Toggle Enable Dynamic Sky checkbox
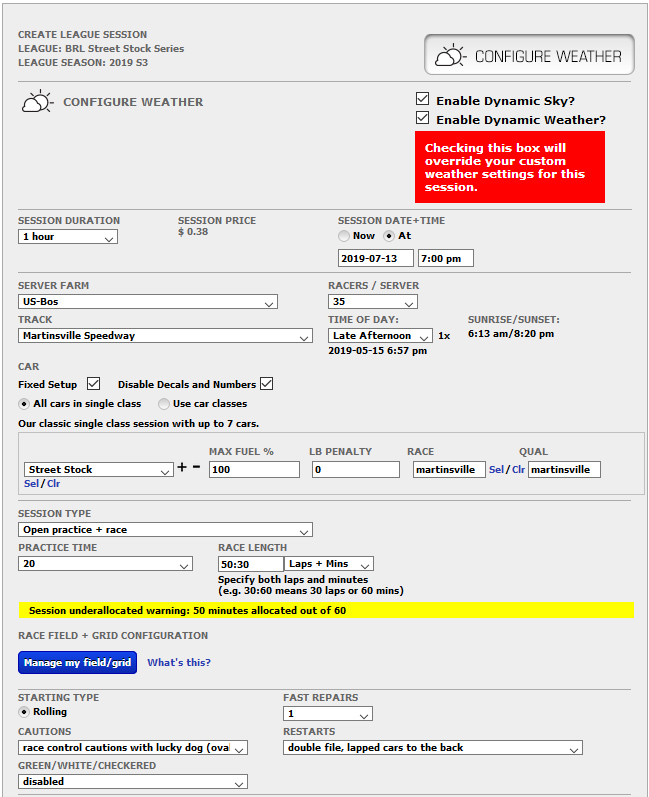 pos(423,100)
